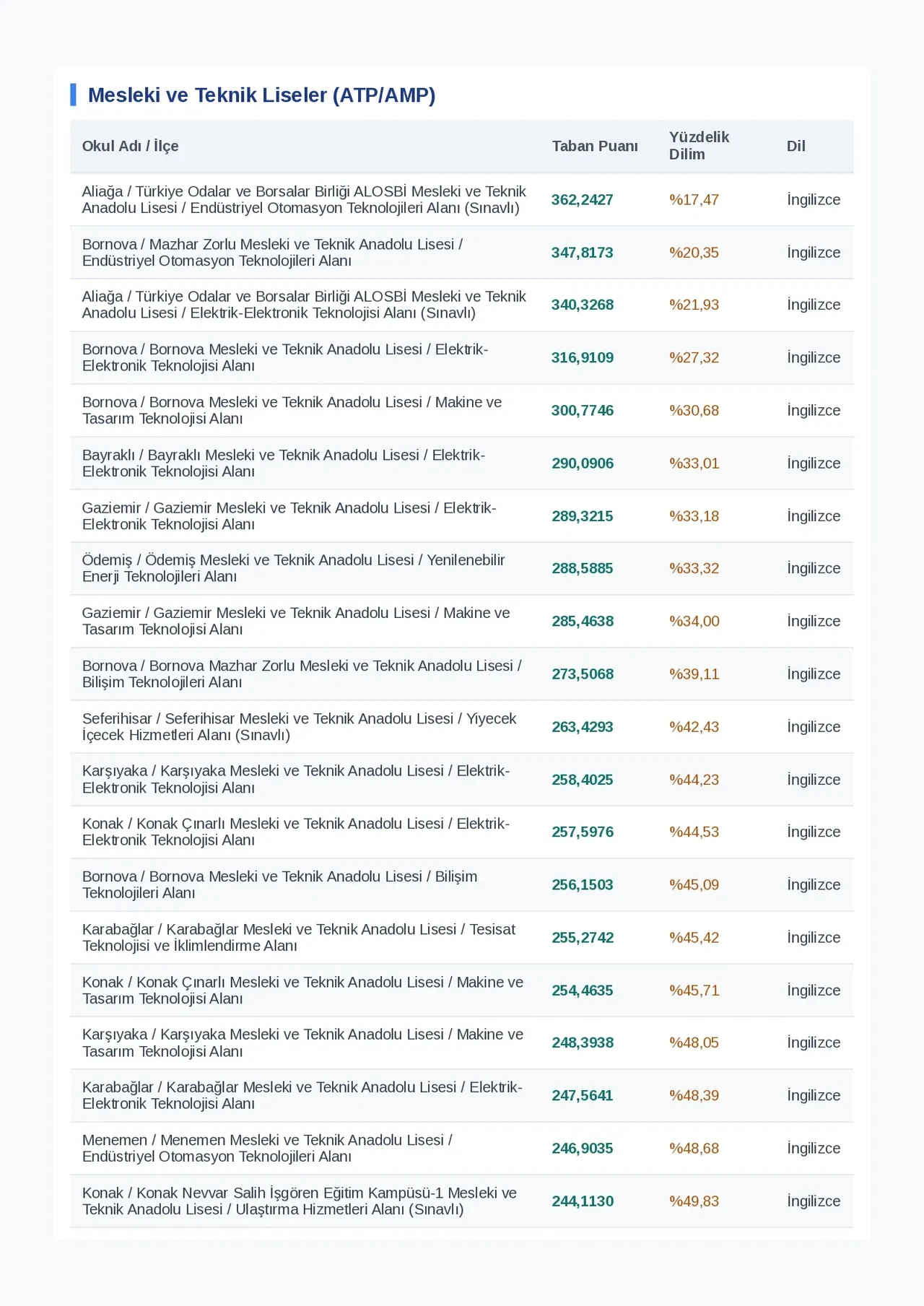
Task: Select Bornova Elektrik-Elektronik Teknolojisi row
Action: [x=462, y=357]
